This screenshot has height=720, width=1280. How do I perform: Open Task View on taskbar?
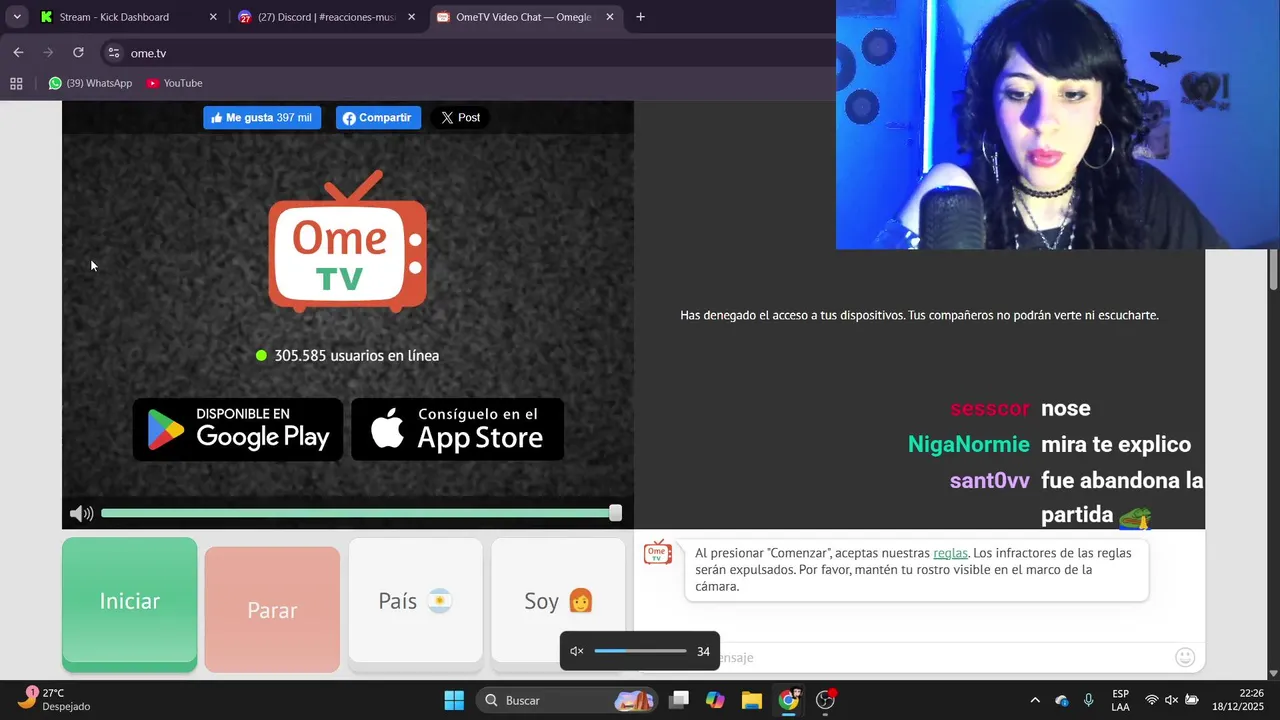click(x=679, y=700)
